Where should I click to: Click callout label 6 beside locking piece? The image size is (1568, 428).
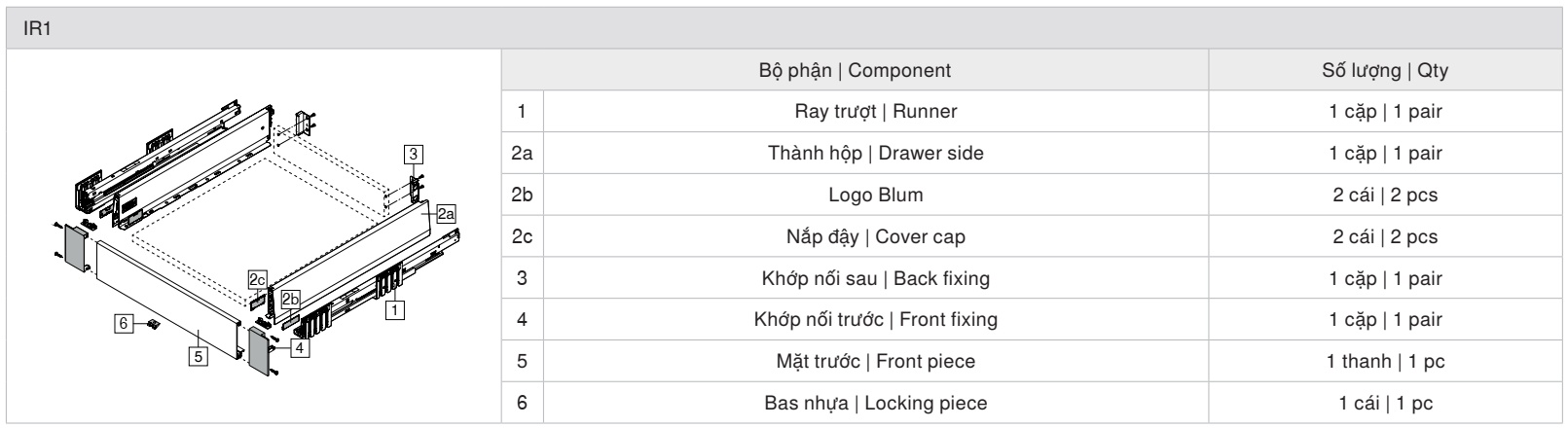(x=123, y=324)
